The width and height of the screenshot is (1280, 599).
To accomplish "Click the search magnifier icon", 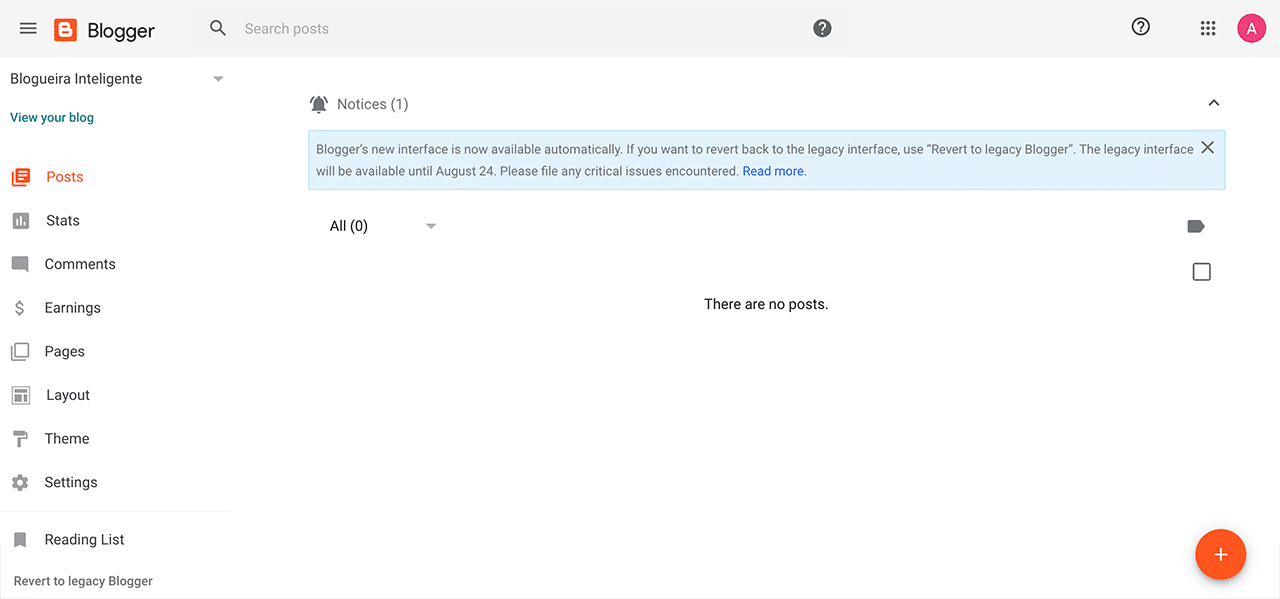I will [218, 28].
